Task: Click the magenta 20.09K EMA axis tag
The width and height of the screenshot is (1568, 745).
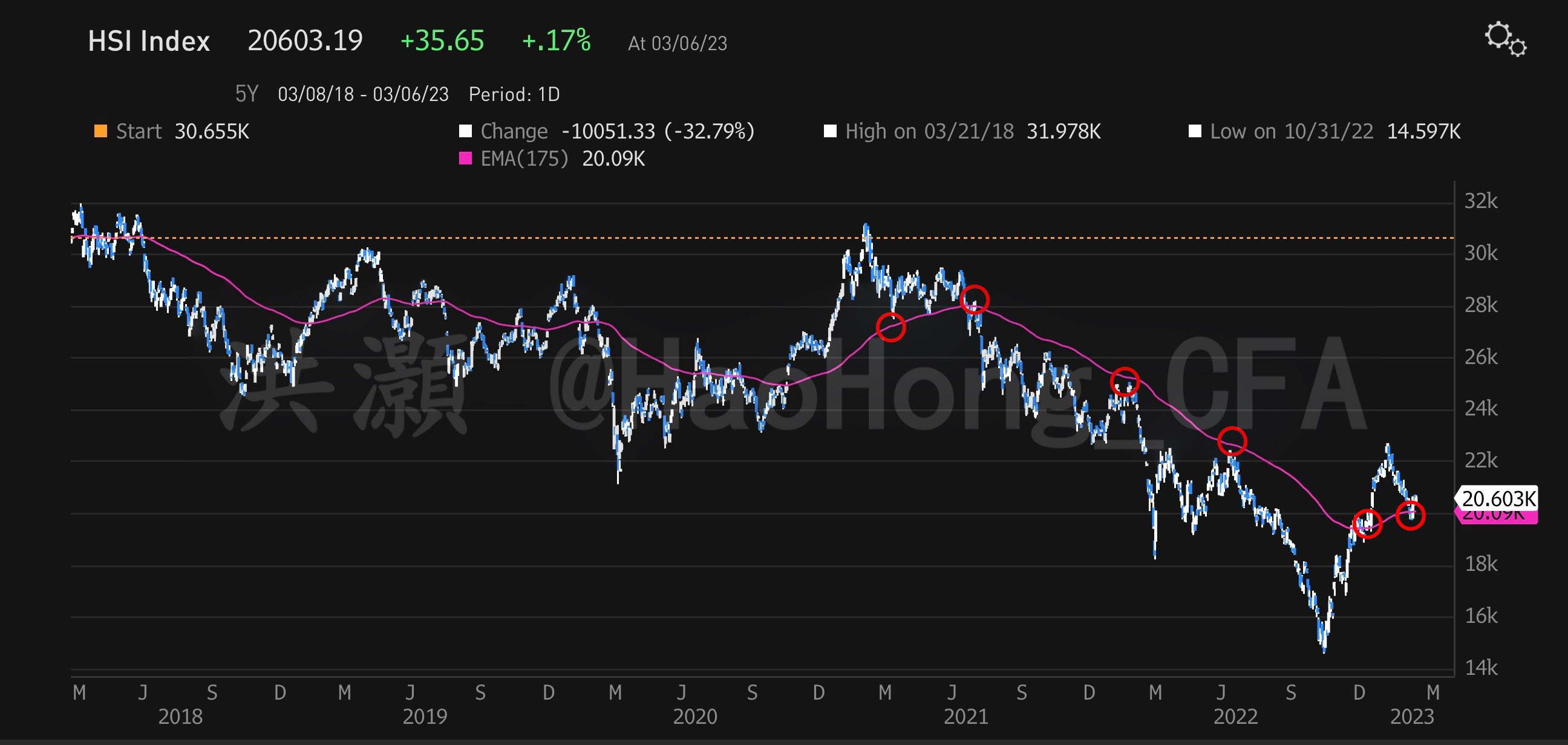Action: (x=1498, y=517)
